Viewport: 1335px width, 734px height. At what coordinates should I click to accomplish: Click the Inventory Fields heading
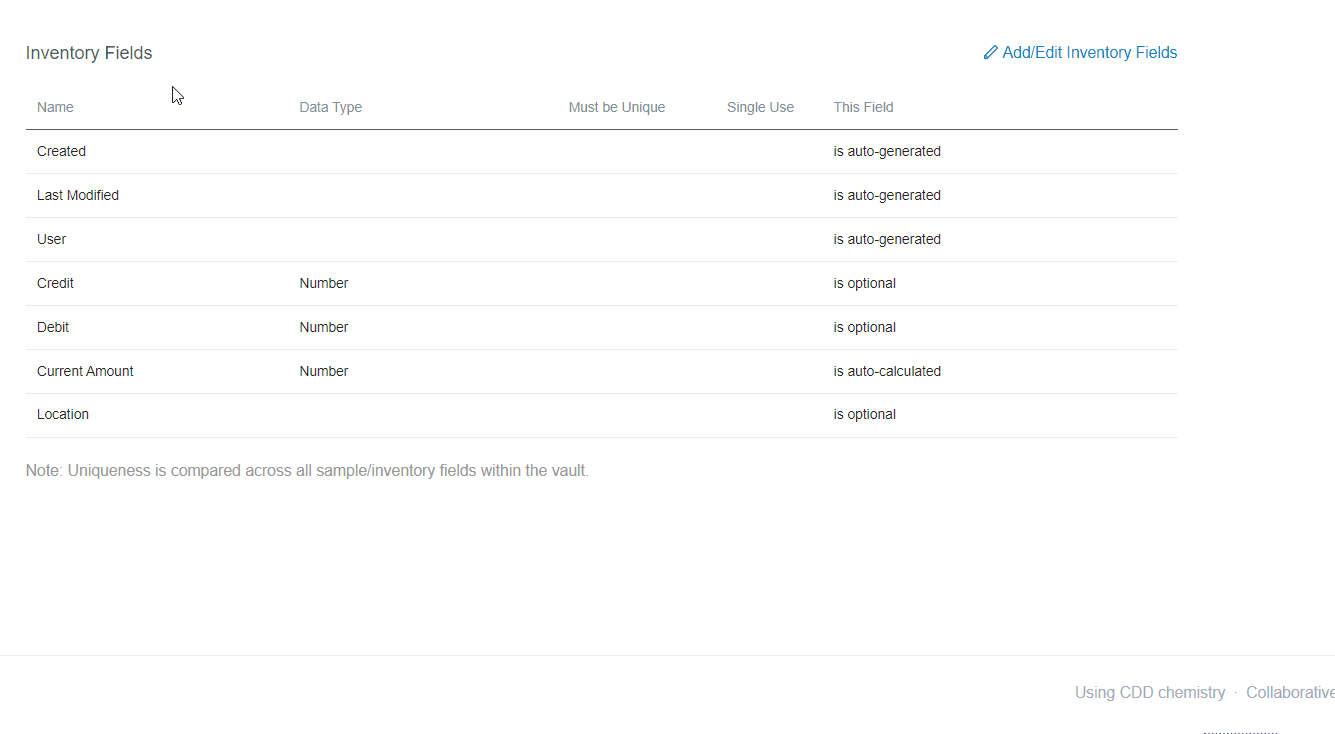click(x=89, y=53)
